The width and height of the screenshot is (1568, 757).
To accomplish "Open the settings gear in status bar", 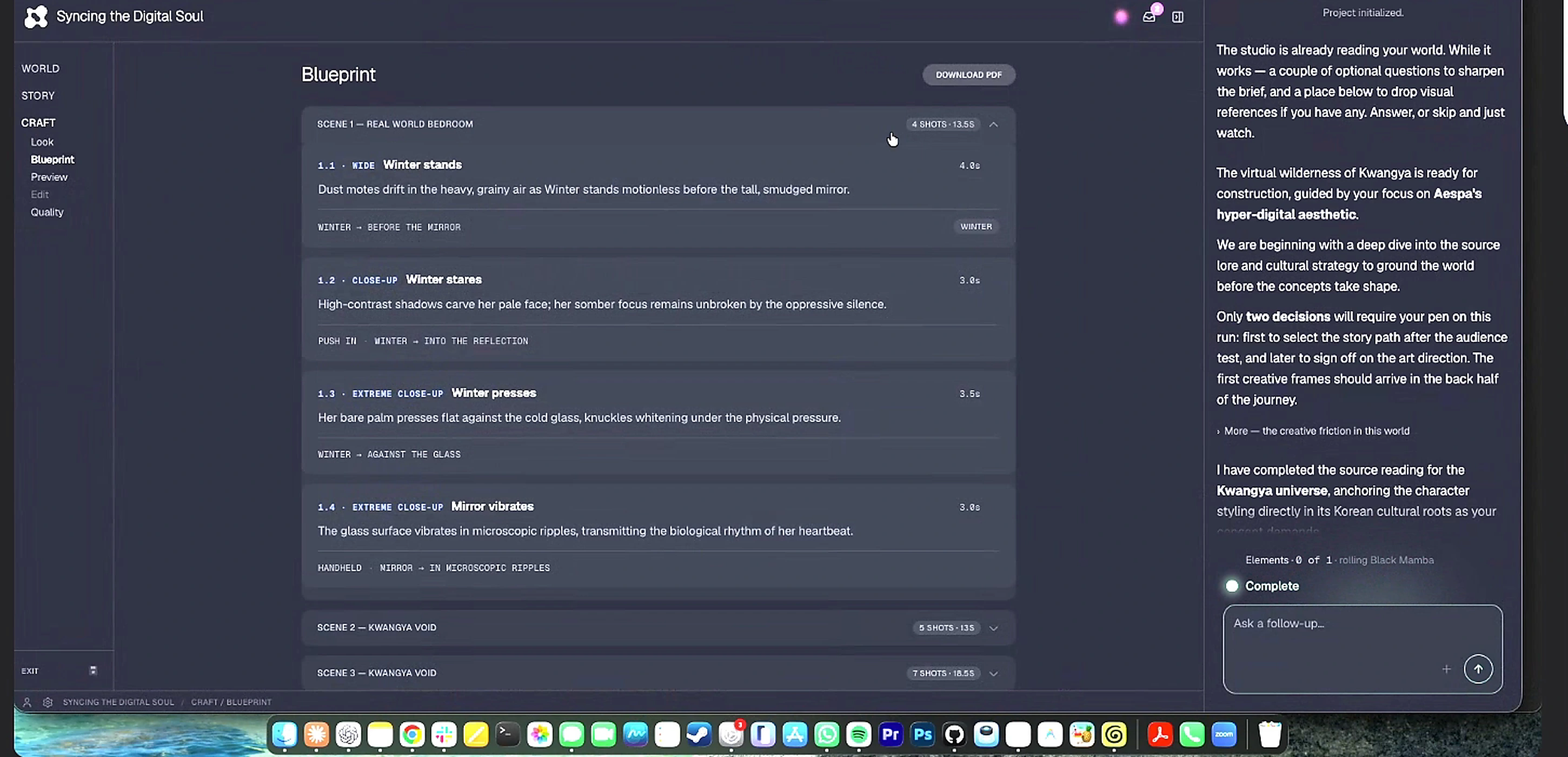I will point(48,702).
